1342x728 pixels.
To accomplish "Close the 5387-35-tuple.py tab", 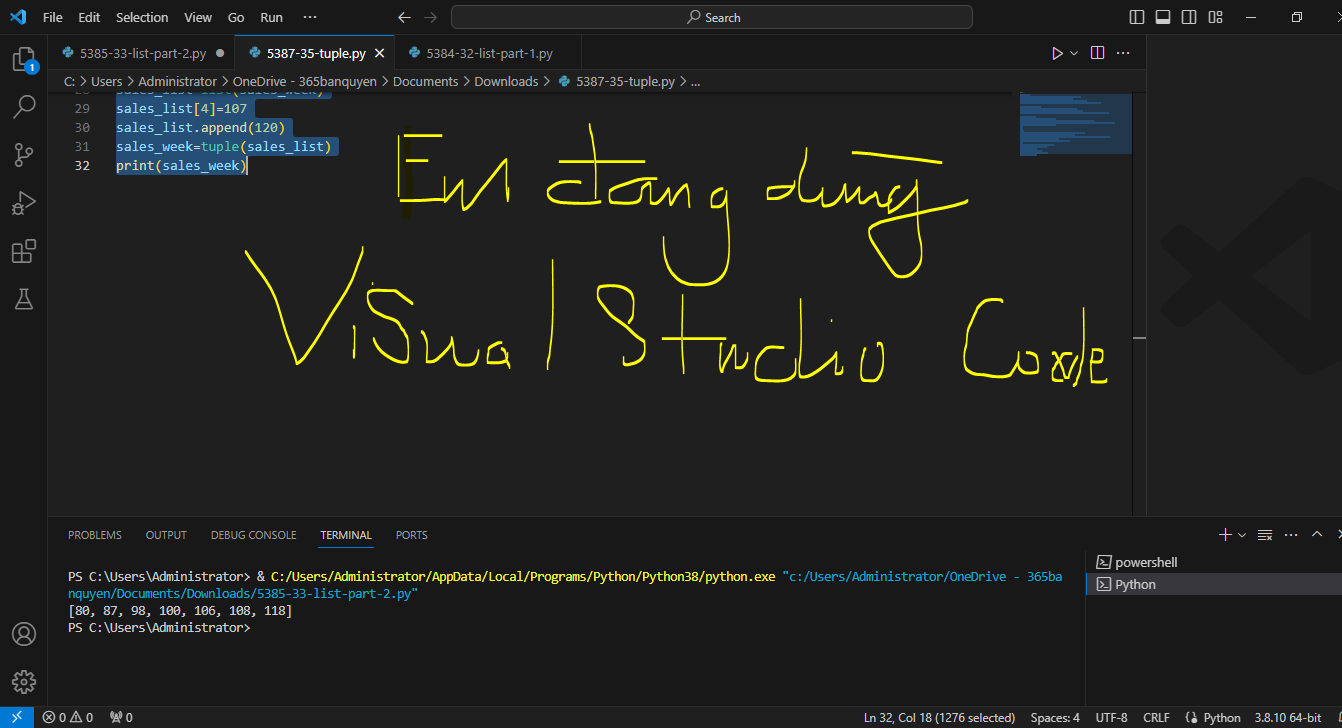I will tap(380, 53).
